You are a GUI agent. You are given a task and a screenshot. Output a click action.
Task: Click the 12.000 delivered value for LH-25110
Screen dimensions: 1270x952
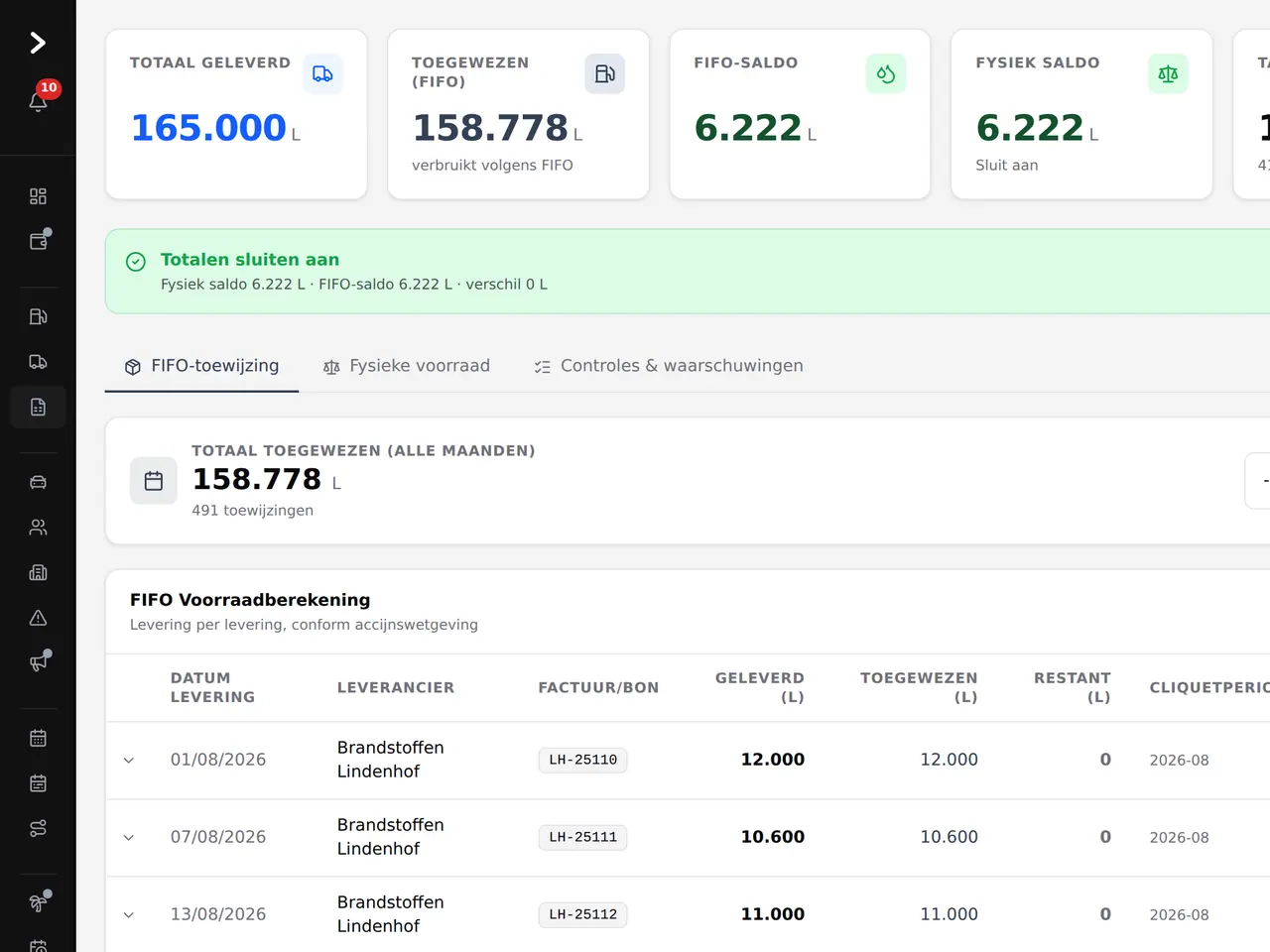(773, 760)
